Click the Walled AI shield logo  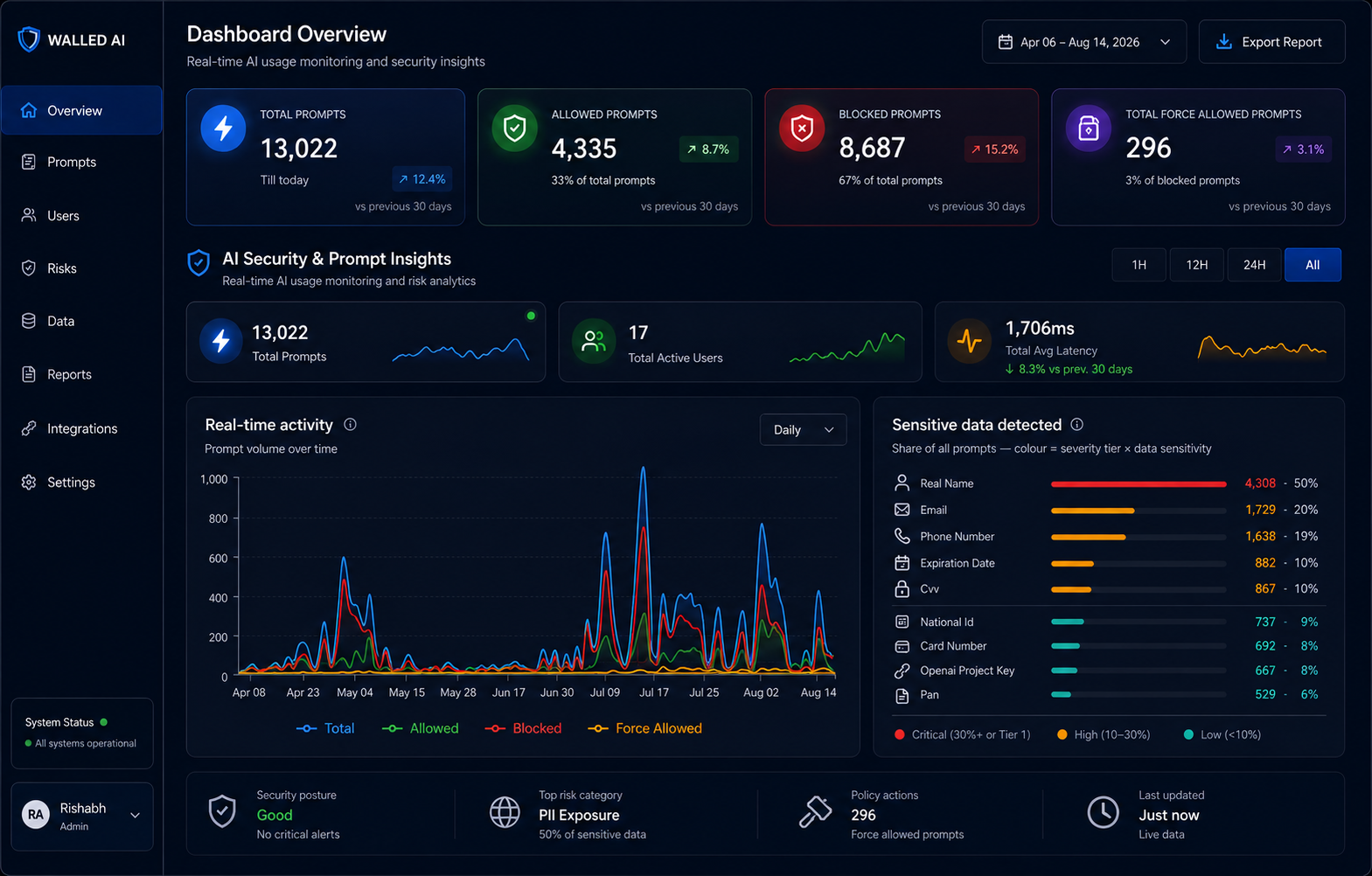pos(29,39)
